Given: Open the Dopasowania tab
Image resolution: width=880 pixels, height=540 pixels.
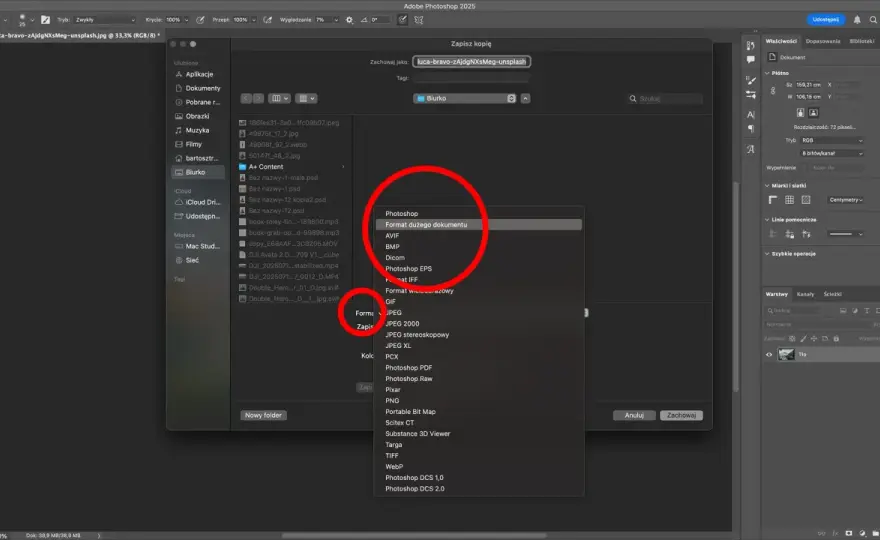Looking at the screenshot, I should (x=823, y=41).
